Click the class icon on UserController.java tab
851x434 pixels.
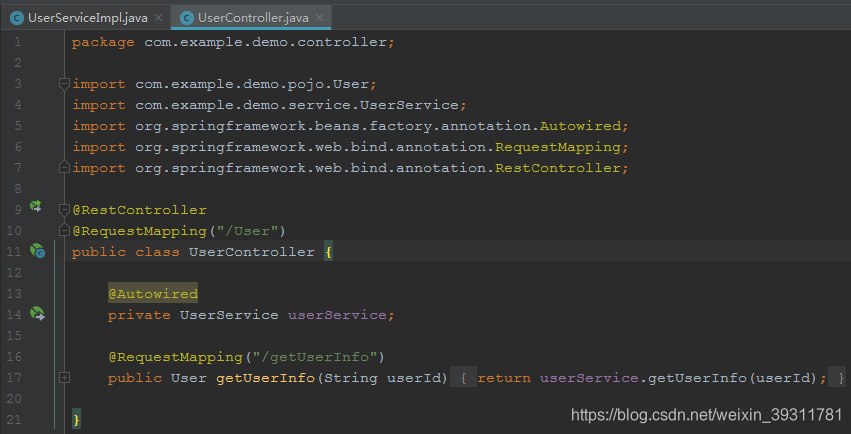tap(187, 18)
